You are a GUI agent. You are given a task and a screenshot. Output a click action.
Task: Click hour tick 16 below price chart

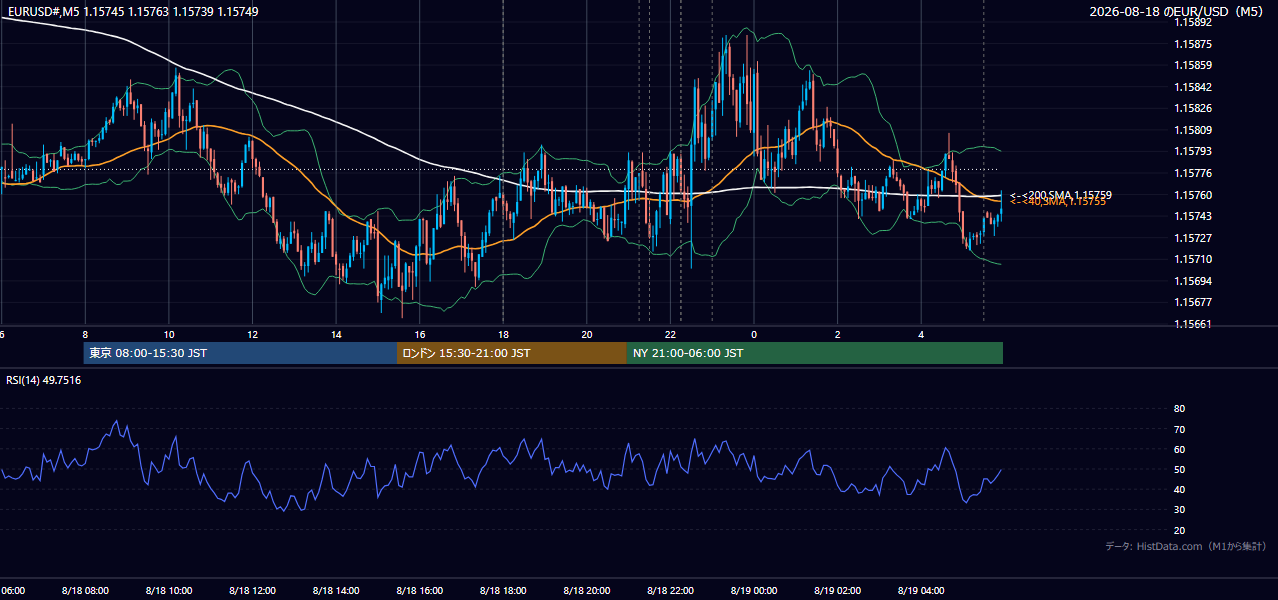(420, 334)
